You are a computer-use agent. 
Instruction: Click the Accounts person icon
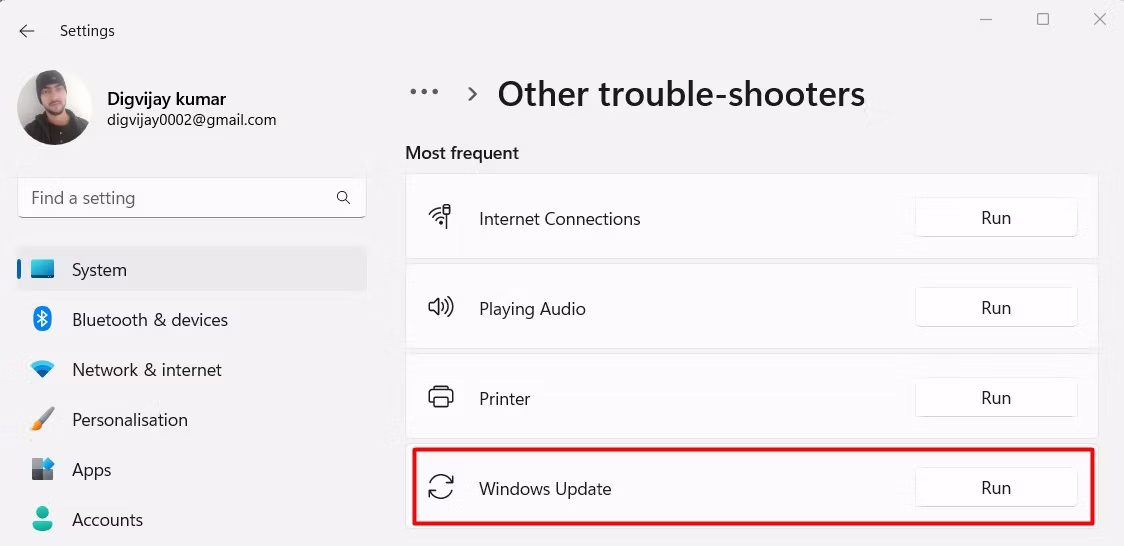click(x=42, y=519)
